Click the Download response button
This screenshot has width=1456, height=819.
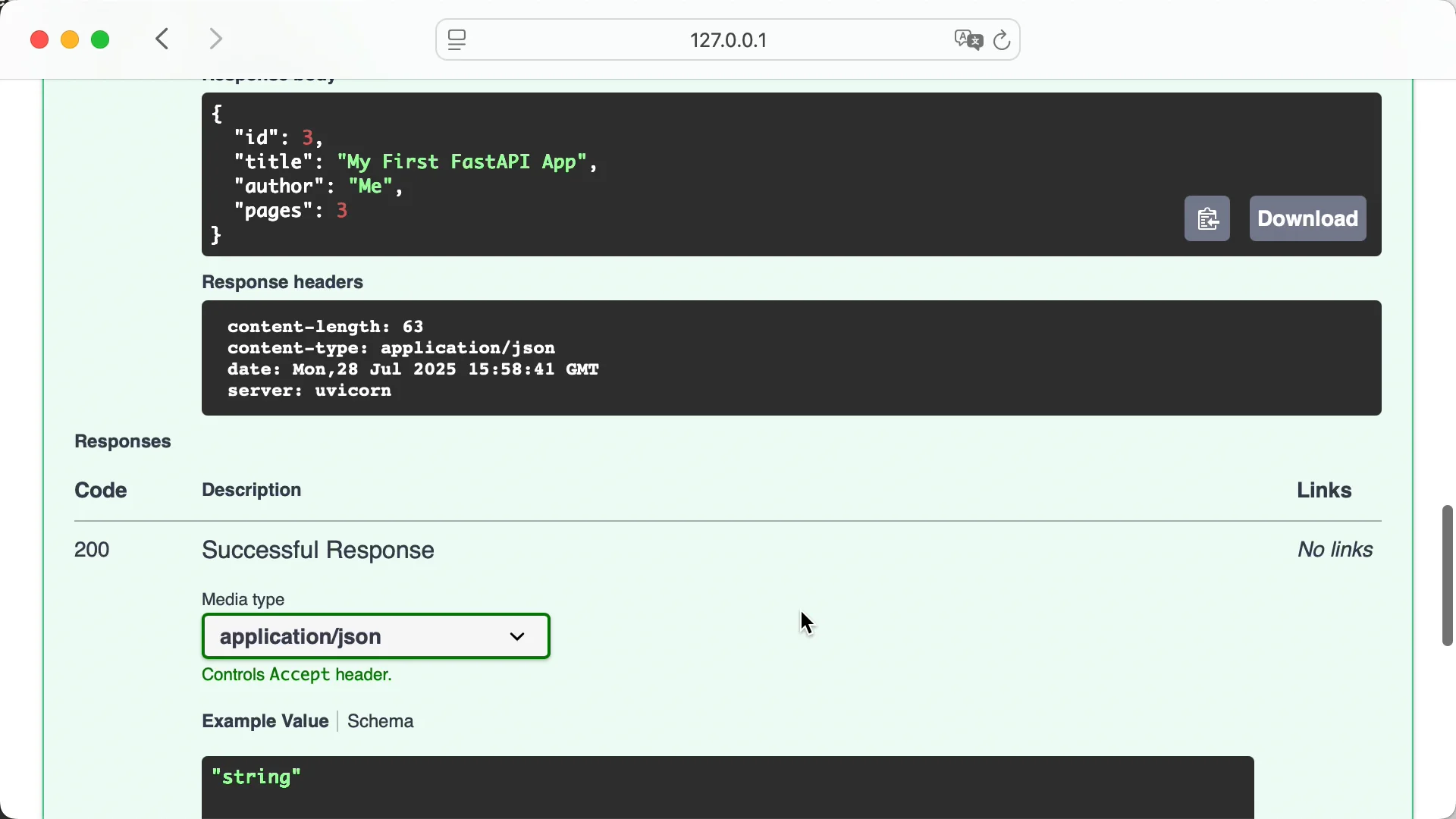click(1307, 219)
